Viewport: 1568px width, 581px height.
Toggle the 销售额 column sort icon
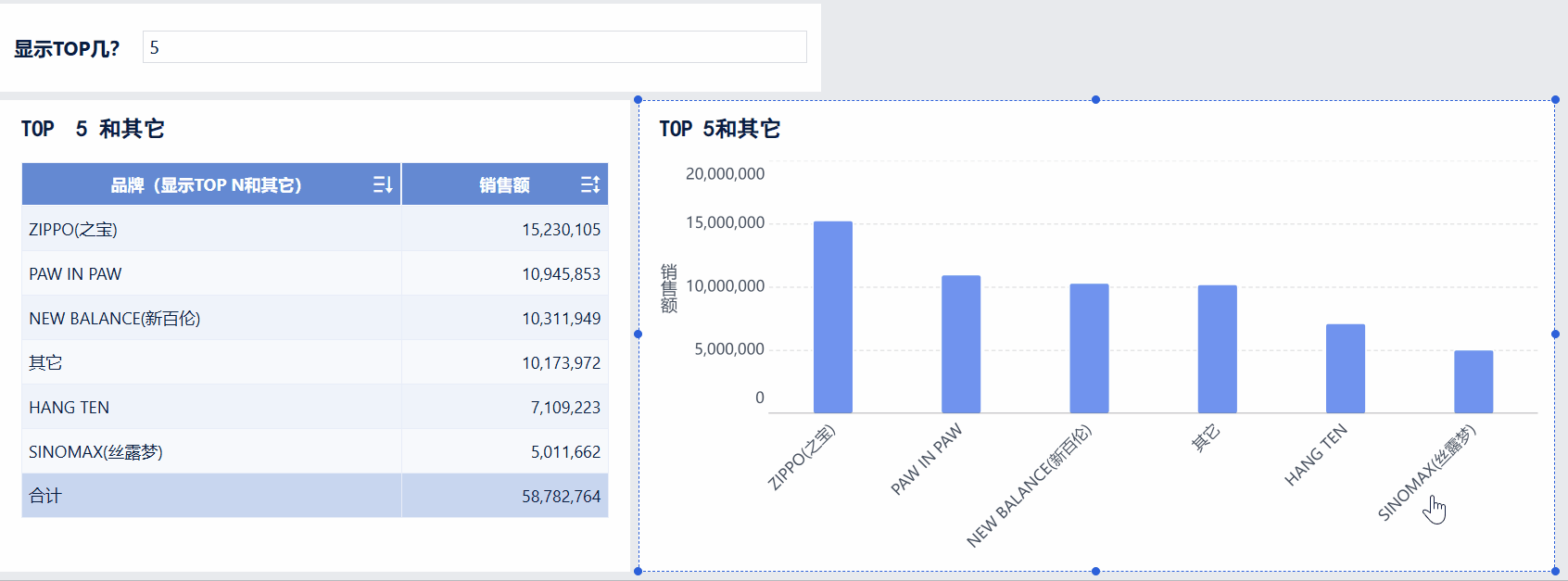(590, 184)
